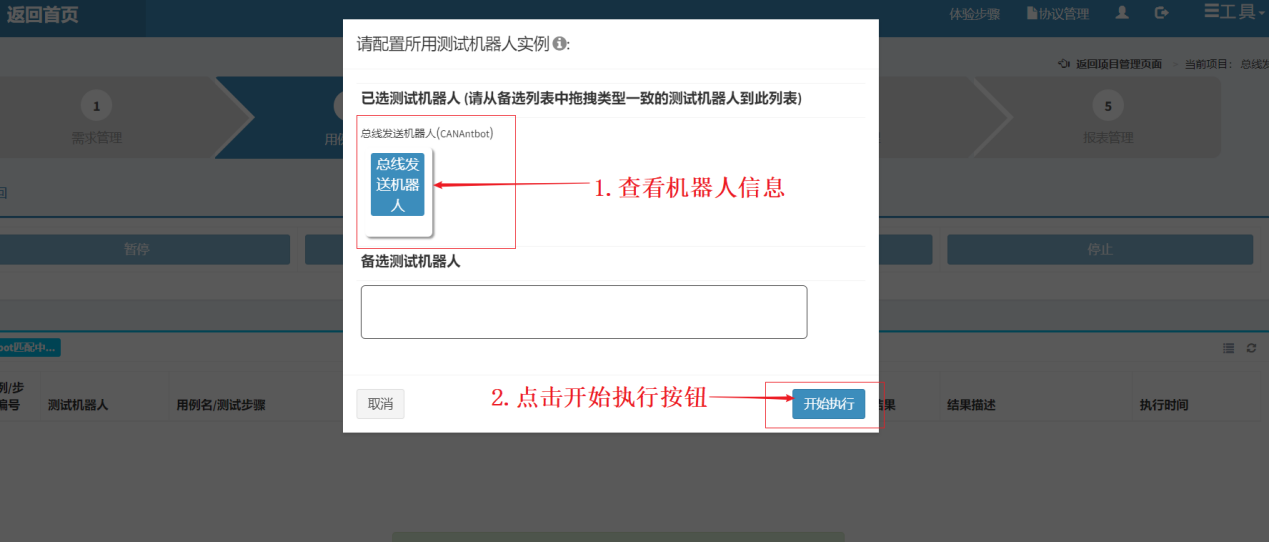Click the logout icon in top bar
Image resolution: width=1269 pixels, height=542 pixels.
click(x=1161, y=13)
